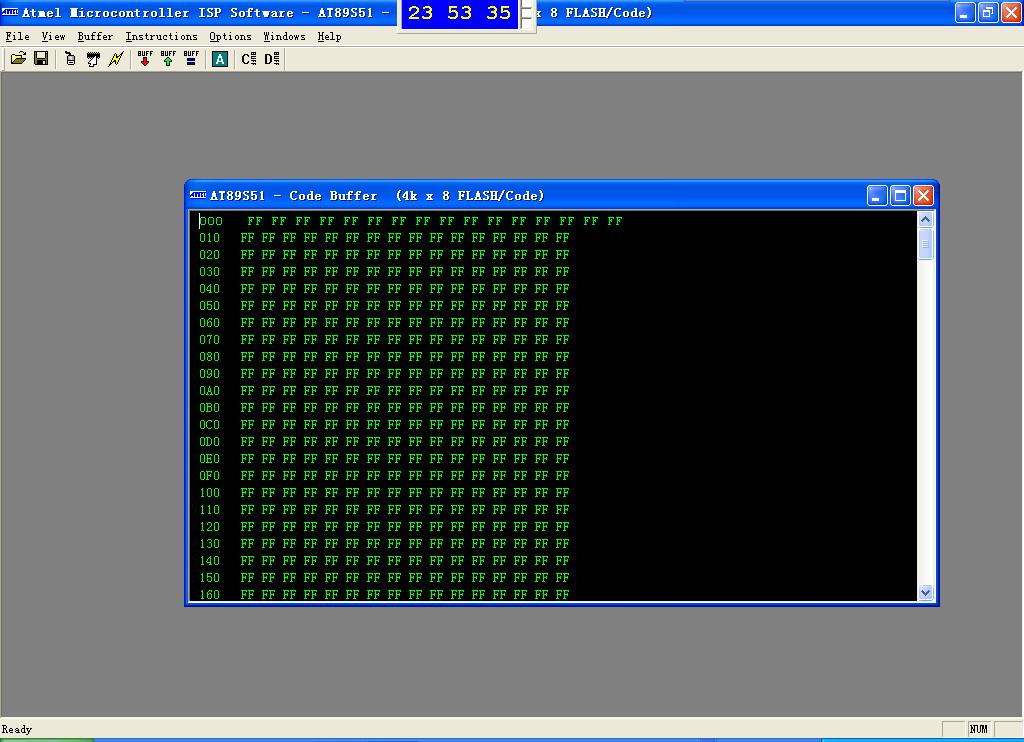Minimize the main Atmel ISP window
The image size is (1024, 742).
965,12
